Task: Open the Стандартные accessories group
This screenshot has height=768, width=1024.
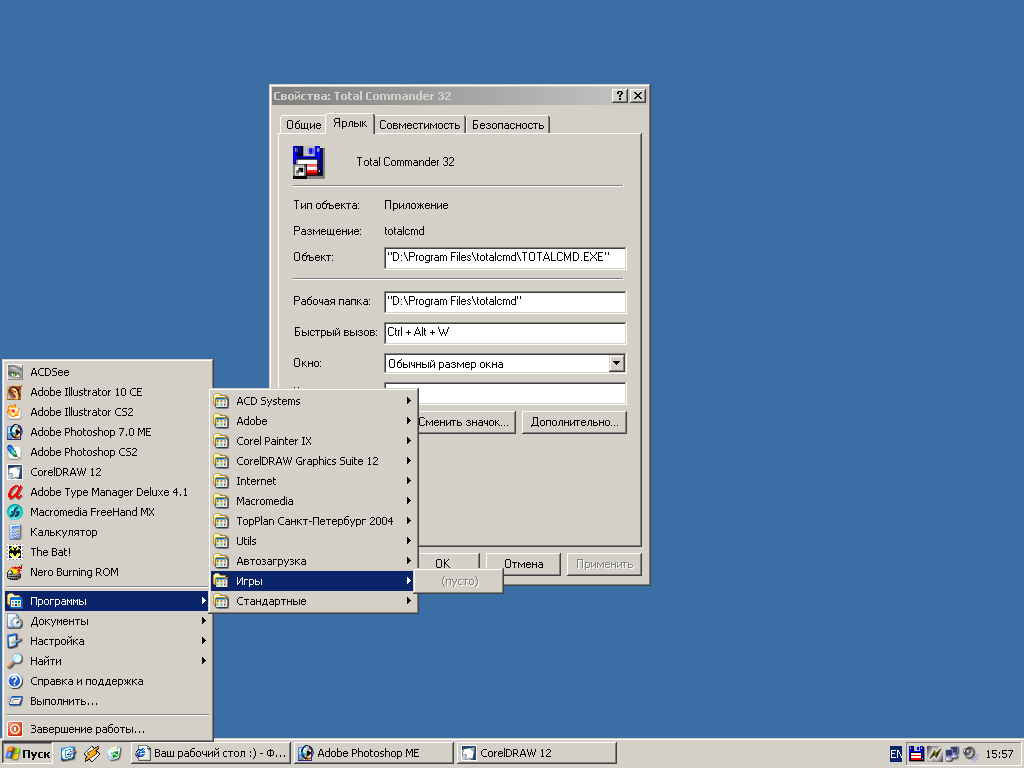Action: click(x=313, y=601)
